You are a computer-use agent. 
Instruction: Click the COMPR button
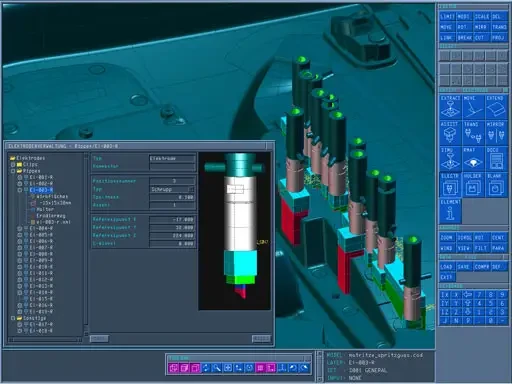coord(482,267)
